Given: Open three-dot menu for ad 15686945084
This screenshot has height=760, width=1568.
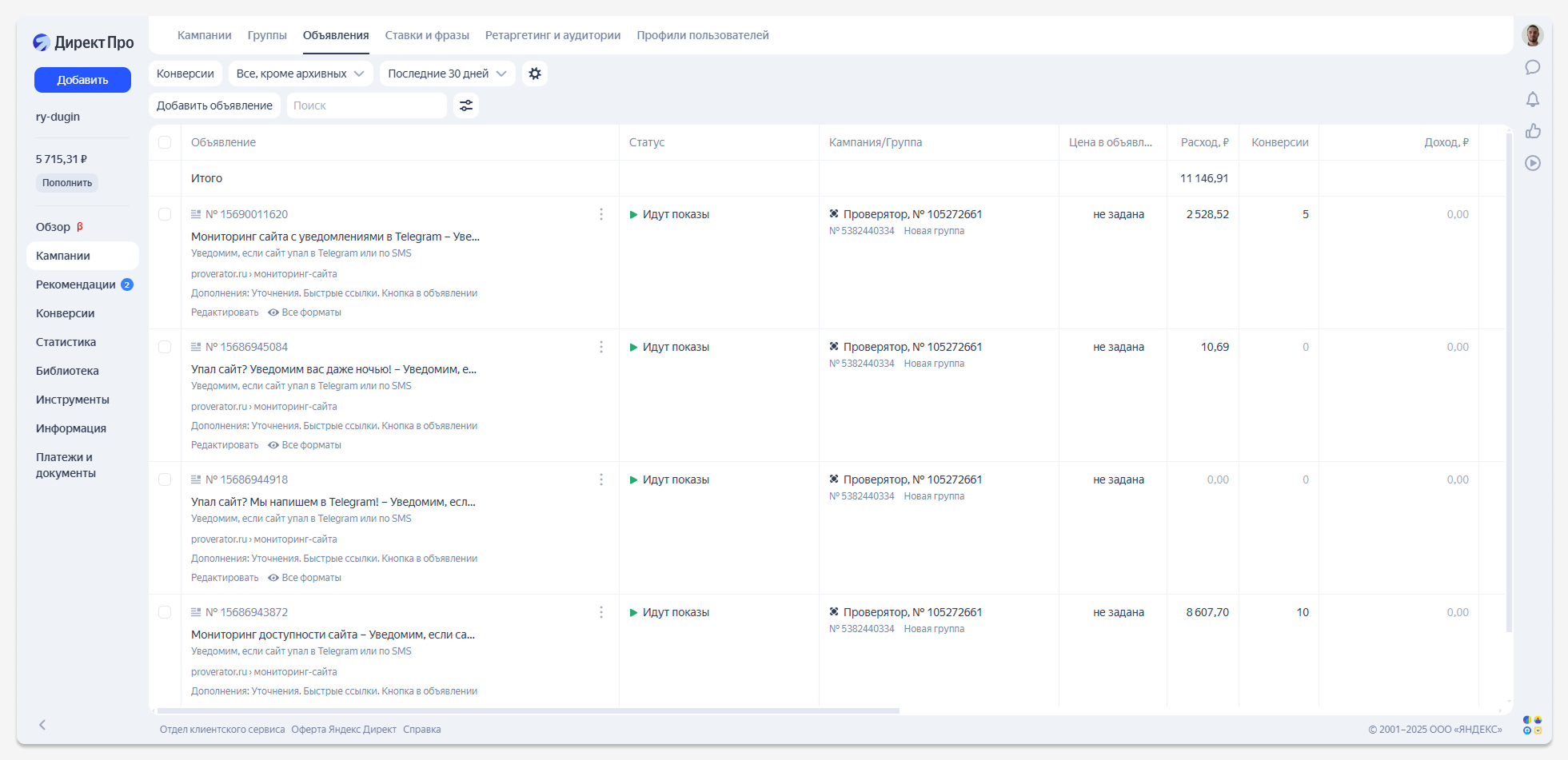Looking at the screenshot, I should [601, 347].
